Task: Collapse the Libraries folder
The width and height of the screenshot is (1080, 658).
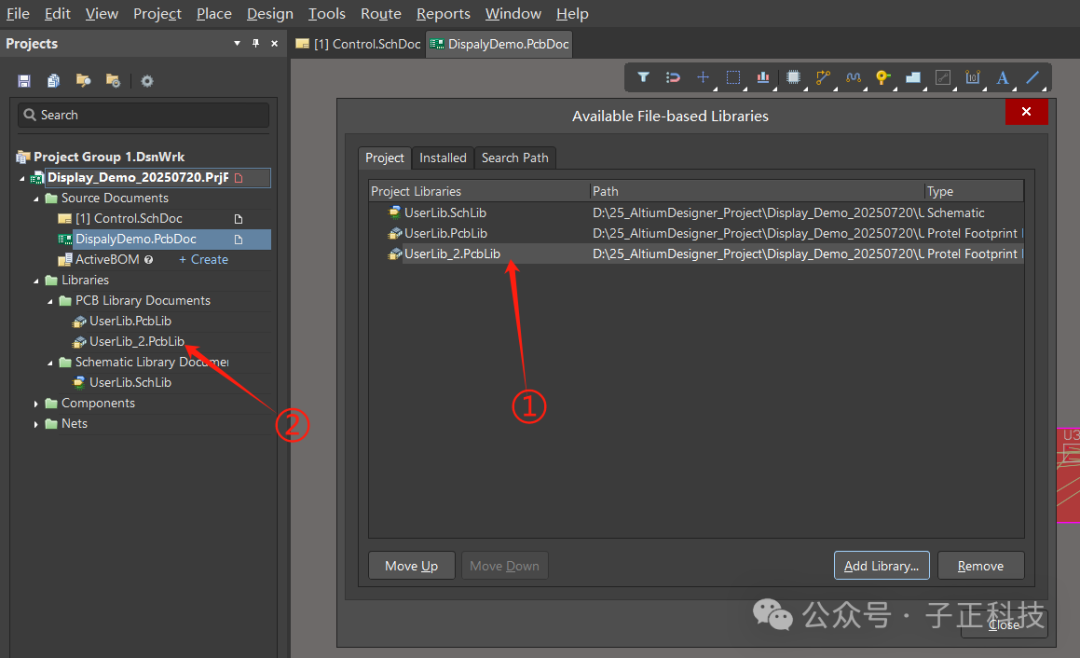Action: coord(36,280)
